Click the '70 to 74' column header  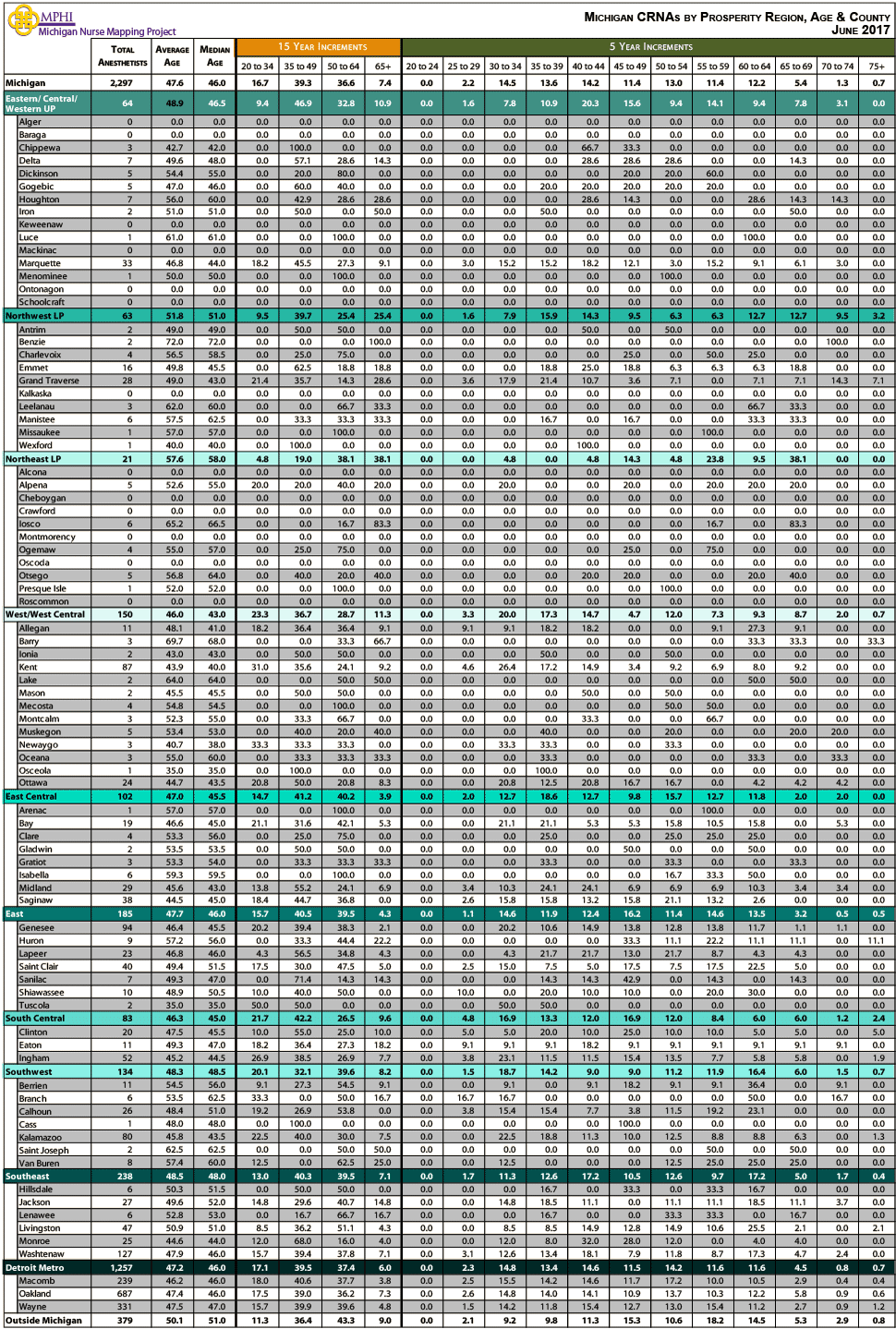coord(838,66)
